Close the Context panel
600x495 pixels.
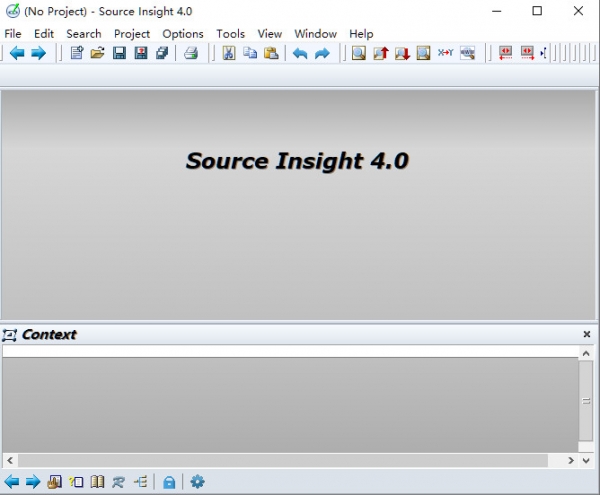587,334
